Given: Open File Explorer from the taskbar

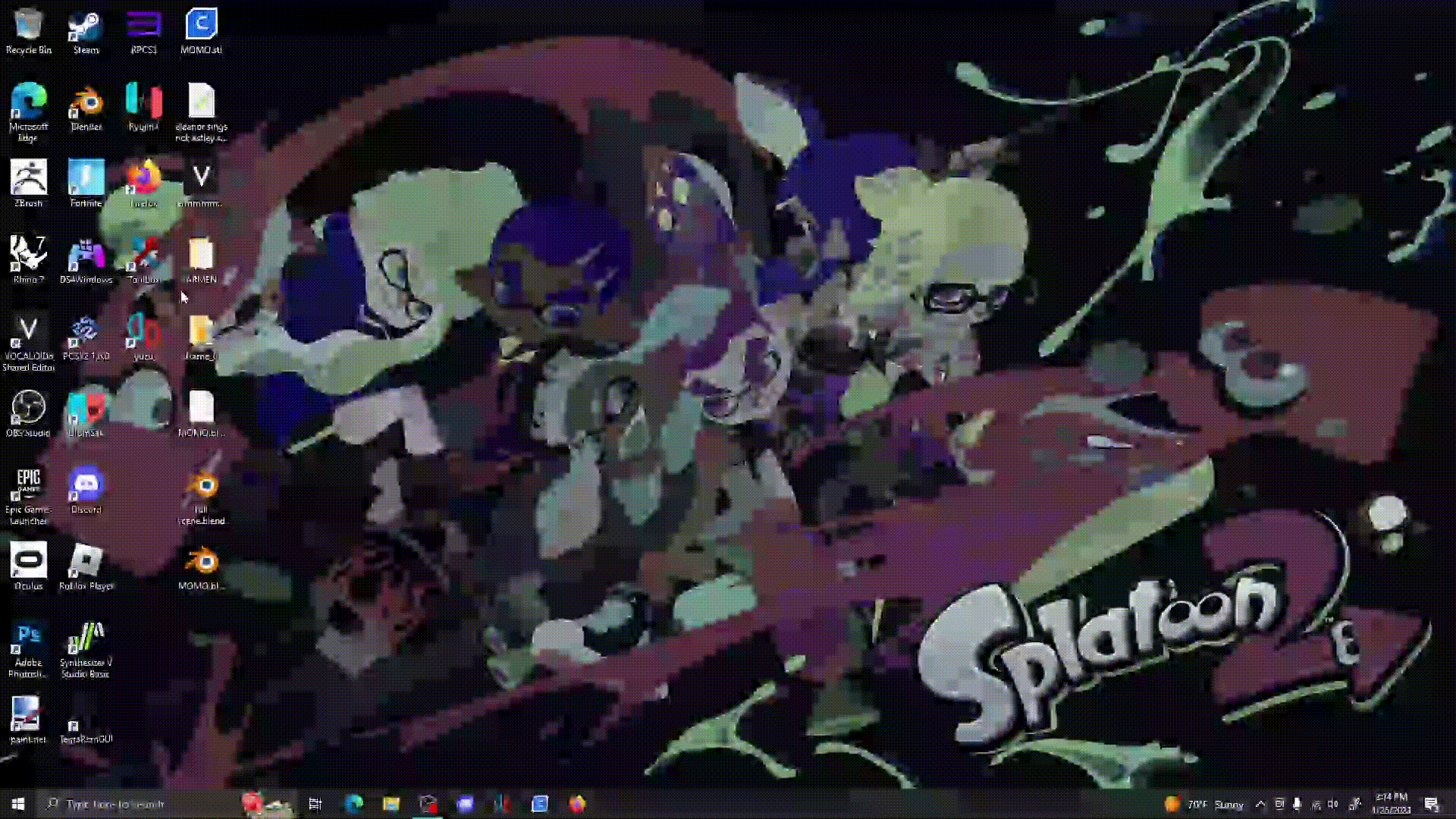Looking at the screenshot, I should (x=391, y=804).
